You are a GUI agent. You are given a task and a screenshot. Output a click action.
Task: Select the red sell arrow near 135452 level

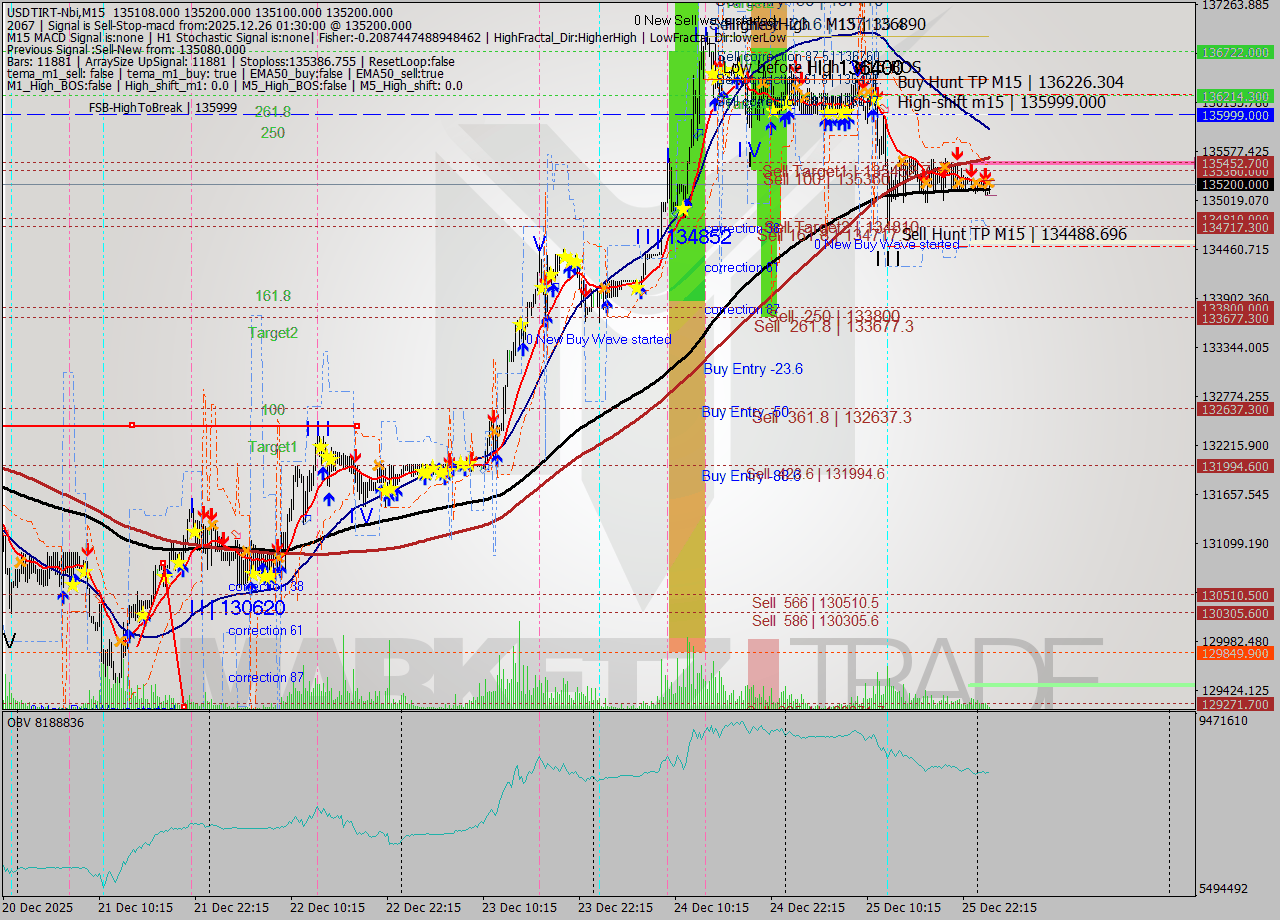pos(957,154)
